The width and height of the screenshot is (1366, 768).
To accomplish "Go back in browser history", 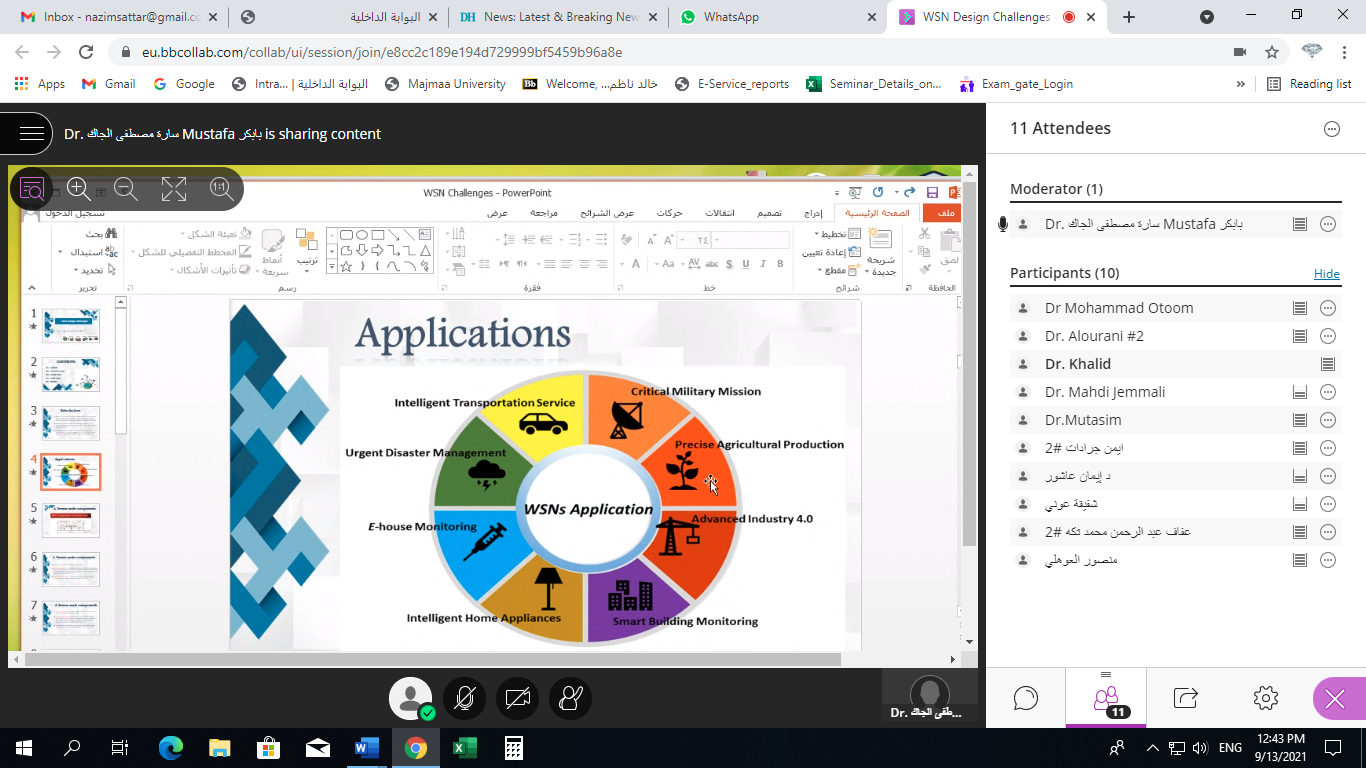I will point(24,52).
